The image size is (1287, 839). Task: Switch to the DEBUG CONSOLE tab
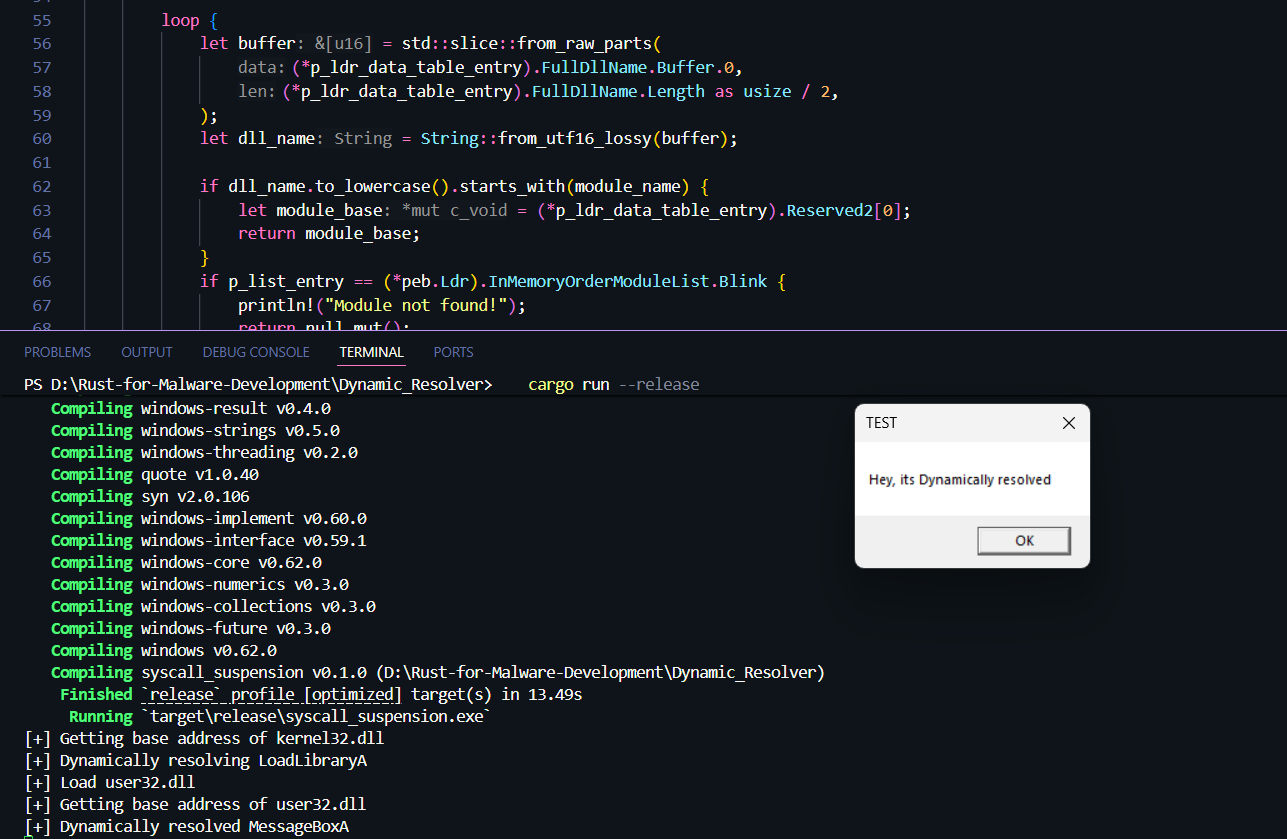click(256, 352)
